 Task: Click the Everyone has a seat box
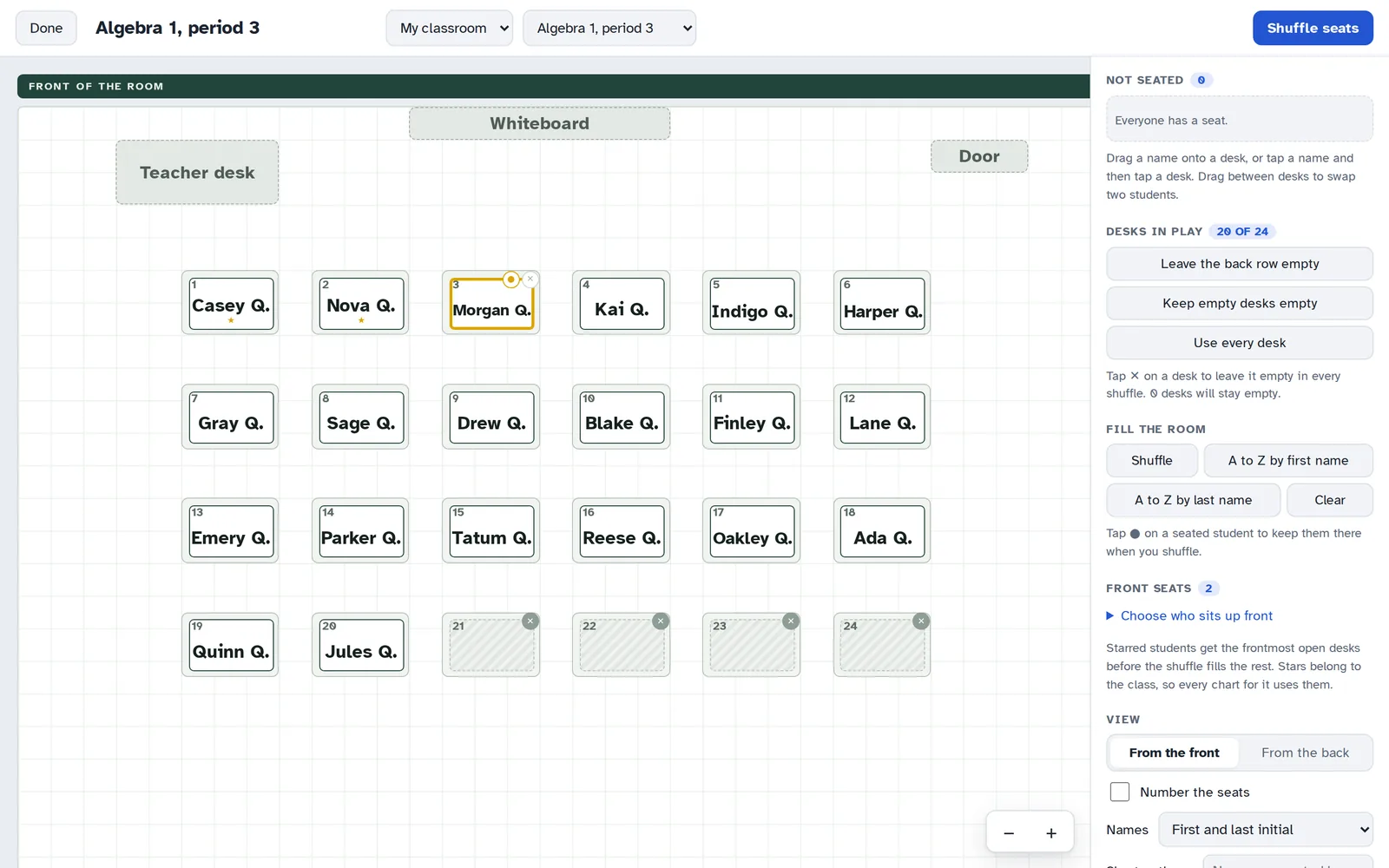tap(1240, 119)
